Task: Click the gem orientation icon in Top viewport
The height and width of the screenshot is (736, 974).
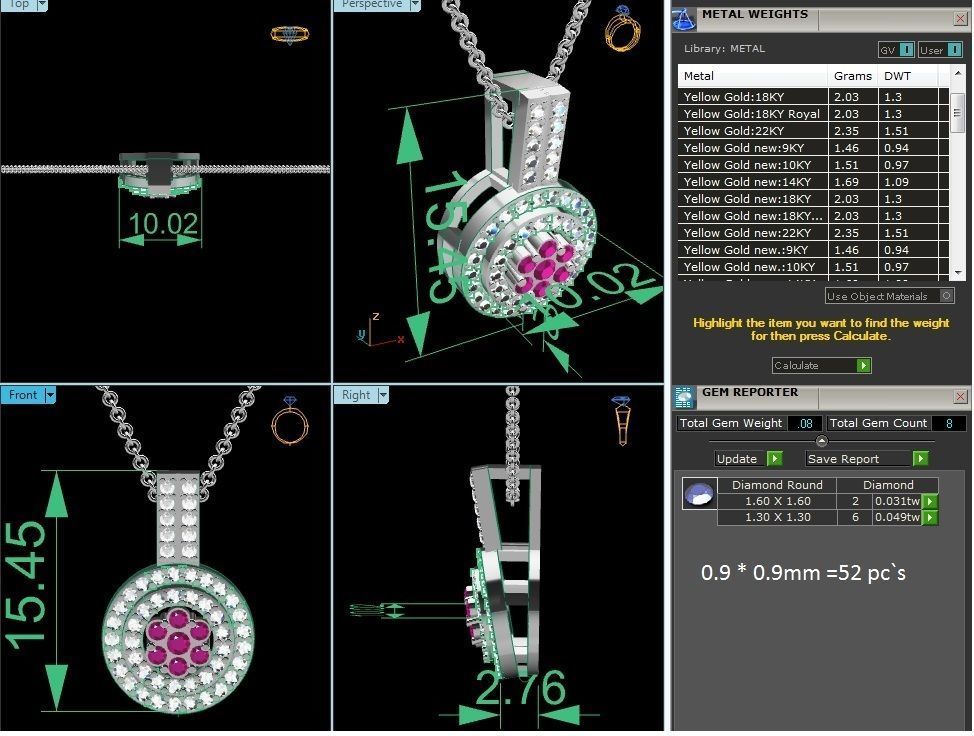Action: (x=289, y=35)
